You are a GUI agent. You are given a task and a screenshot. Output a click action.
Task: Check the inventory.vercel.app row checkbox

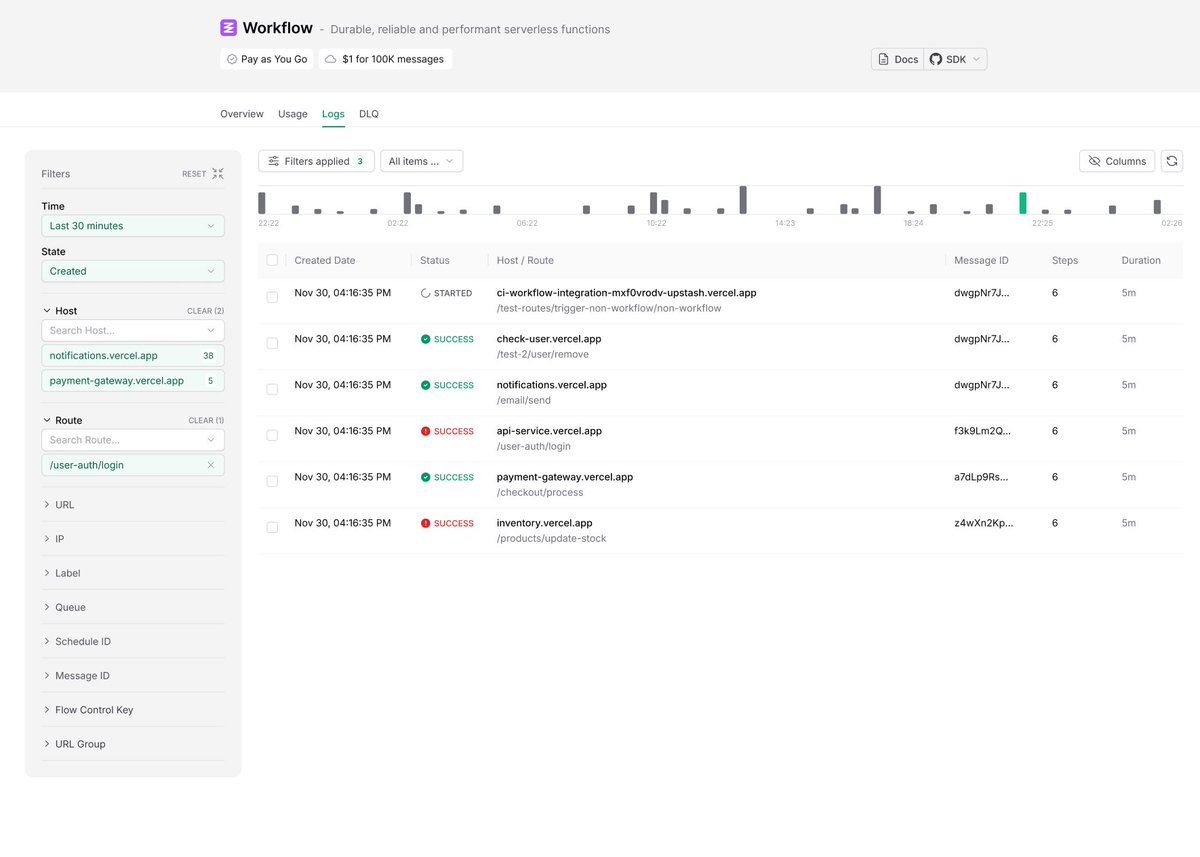click(x=272, y=527)
